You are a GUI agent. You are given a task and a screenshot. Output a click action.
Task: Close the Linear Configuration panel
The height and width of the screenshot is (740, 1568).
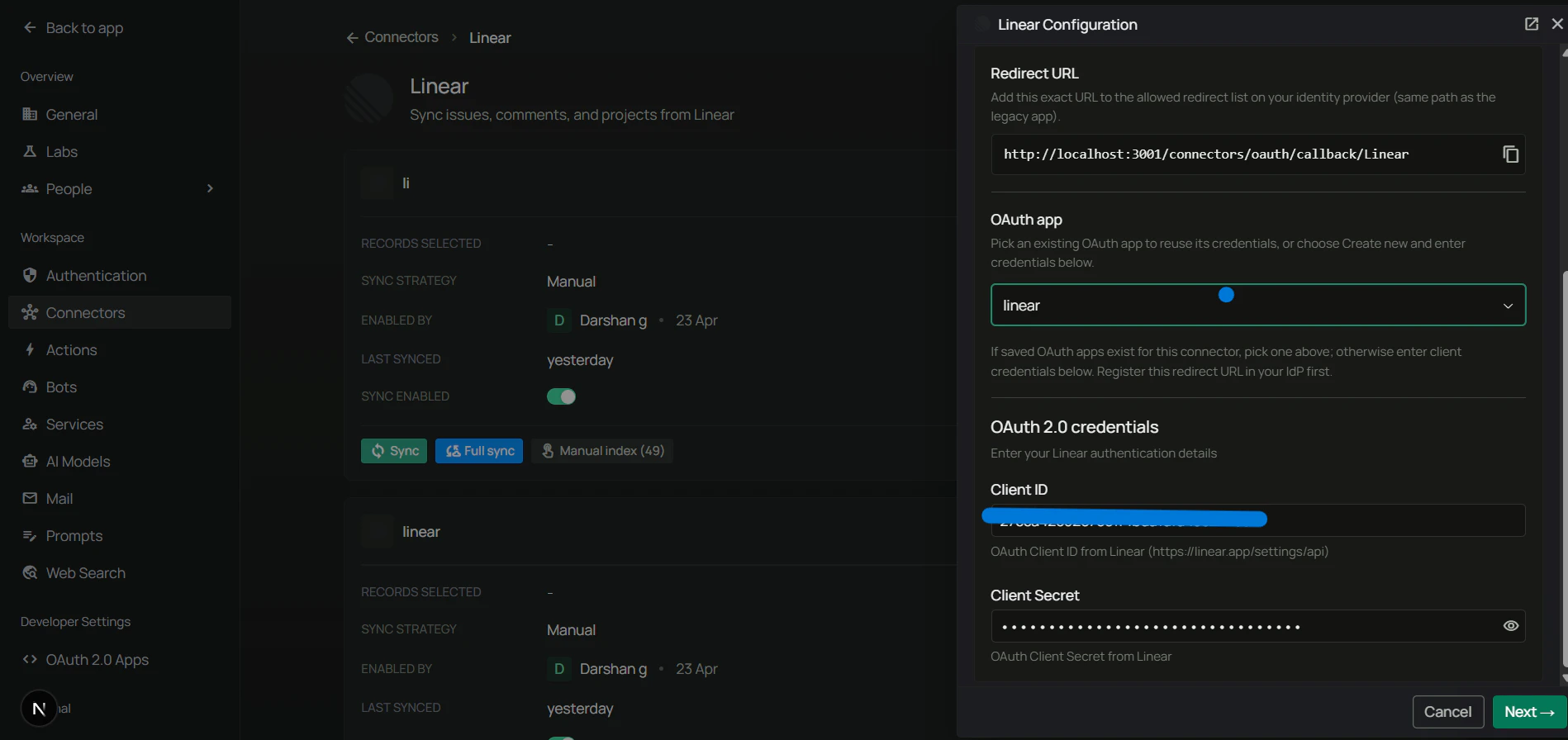[x=1557, y=24]
